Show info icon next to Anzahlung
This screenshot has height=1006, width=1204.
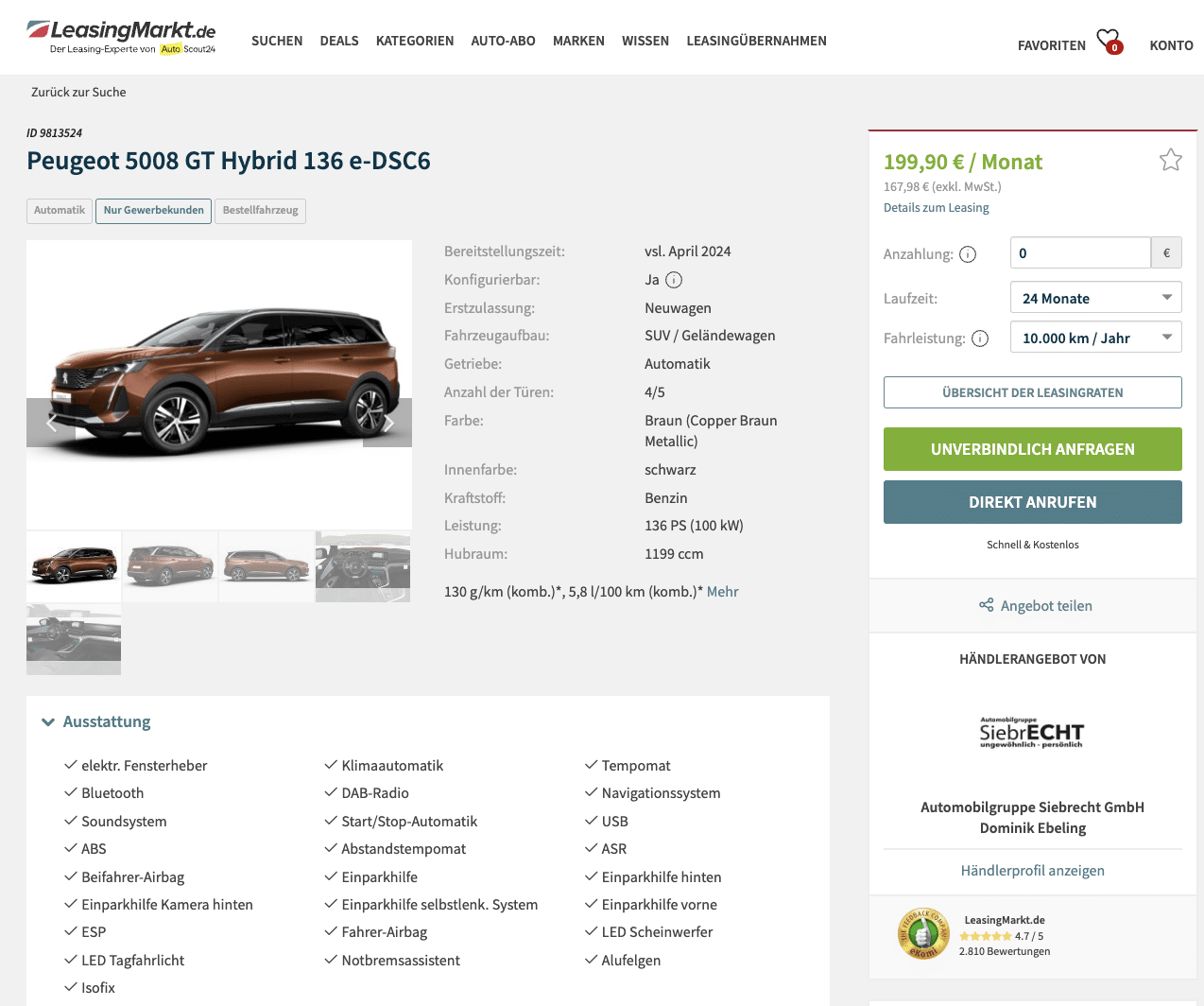pos(968,254)
